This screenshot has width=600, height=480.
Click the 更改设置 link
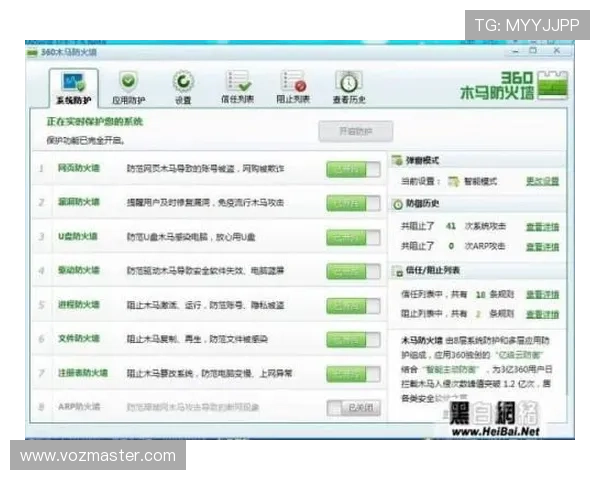pos(542,181)
